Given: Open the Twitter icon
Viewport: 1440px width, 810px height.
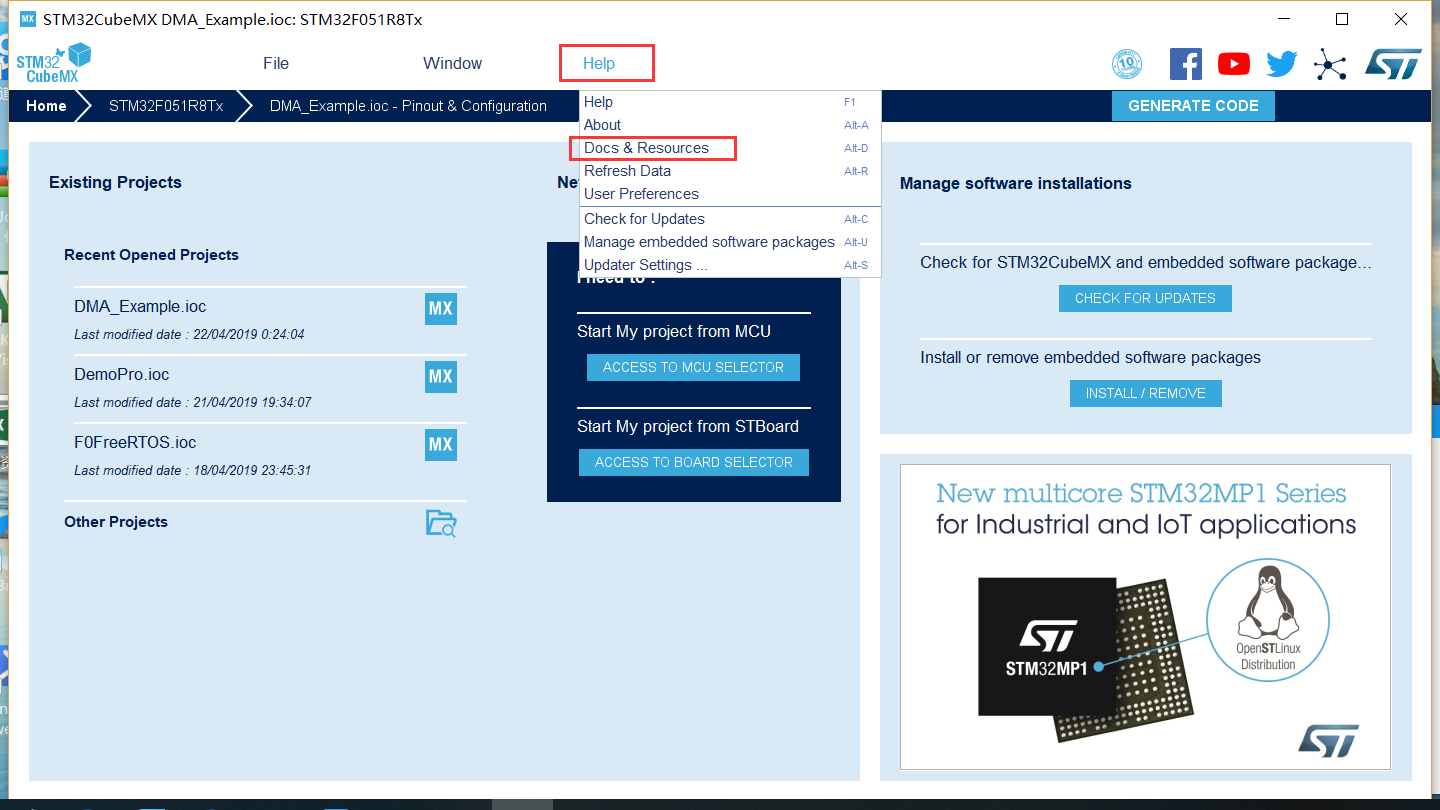Looking at the screenshot, I should [x=1281, y=63].
